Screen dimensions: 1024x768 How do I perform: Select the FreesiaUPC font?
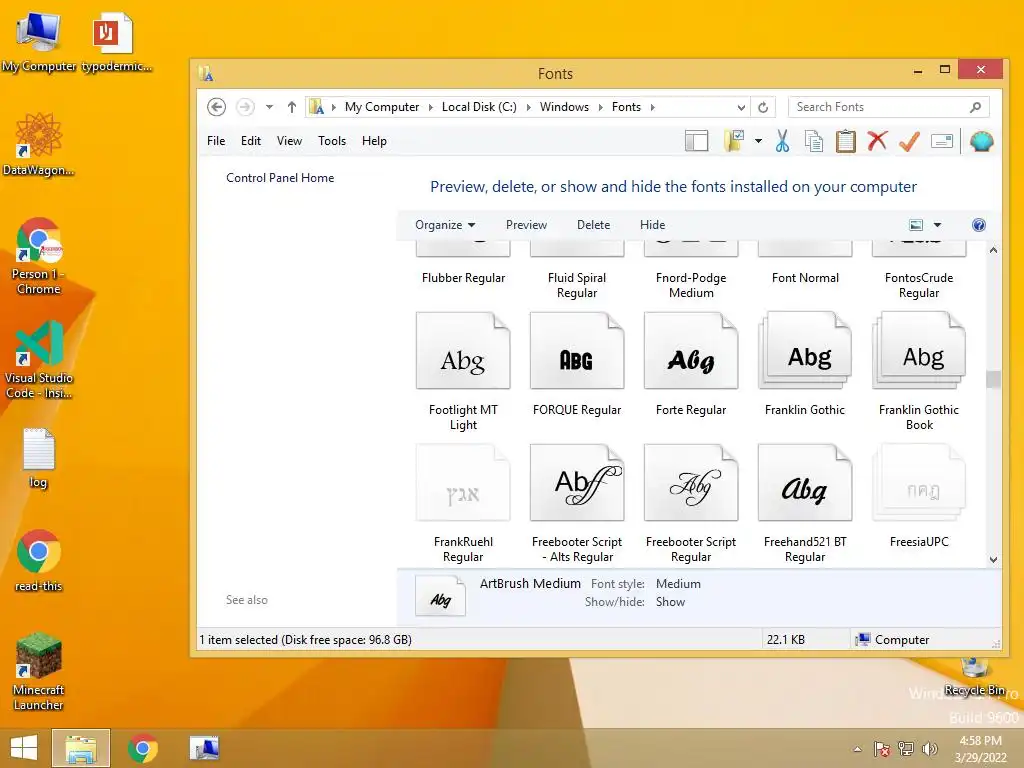point(919,496)
